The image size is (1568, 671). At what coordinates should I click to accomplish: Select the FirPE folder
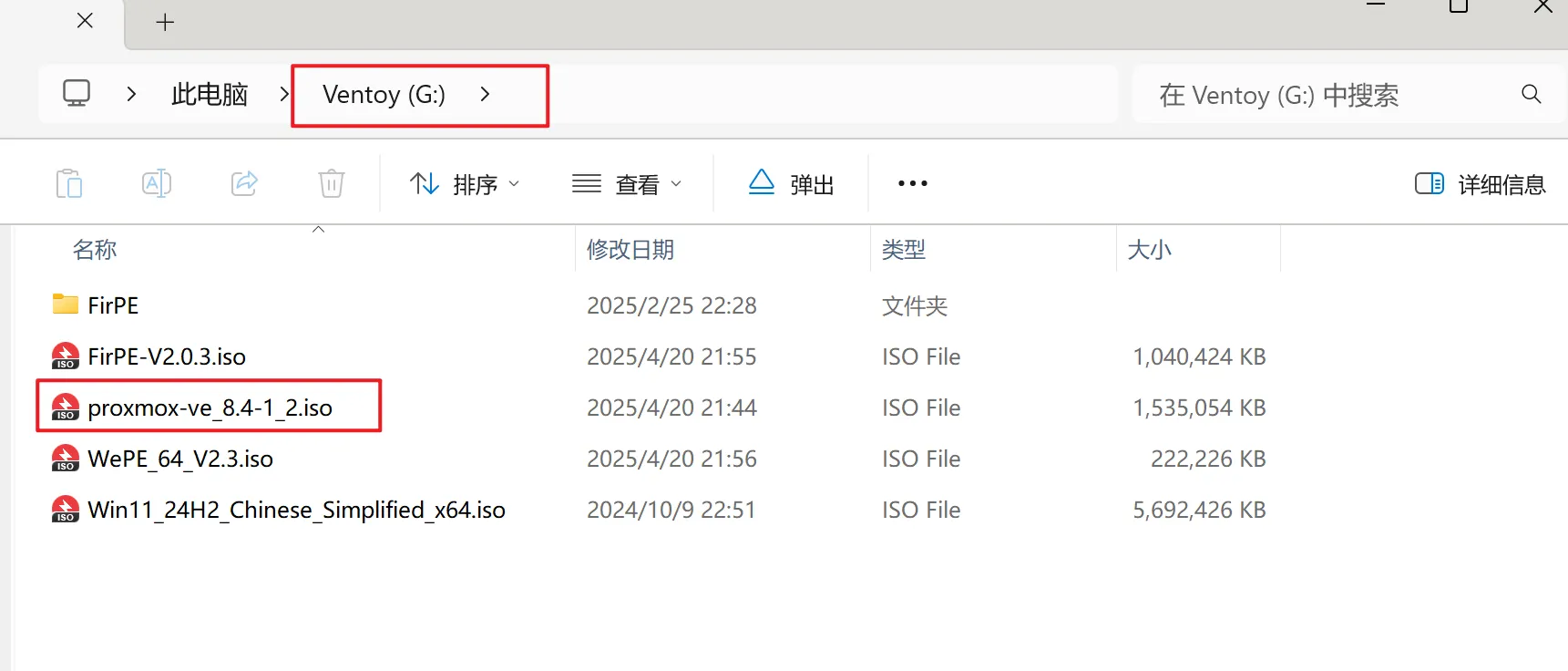[x=113, y=305]
